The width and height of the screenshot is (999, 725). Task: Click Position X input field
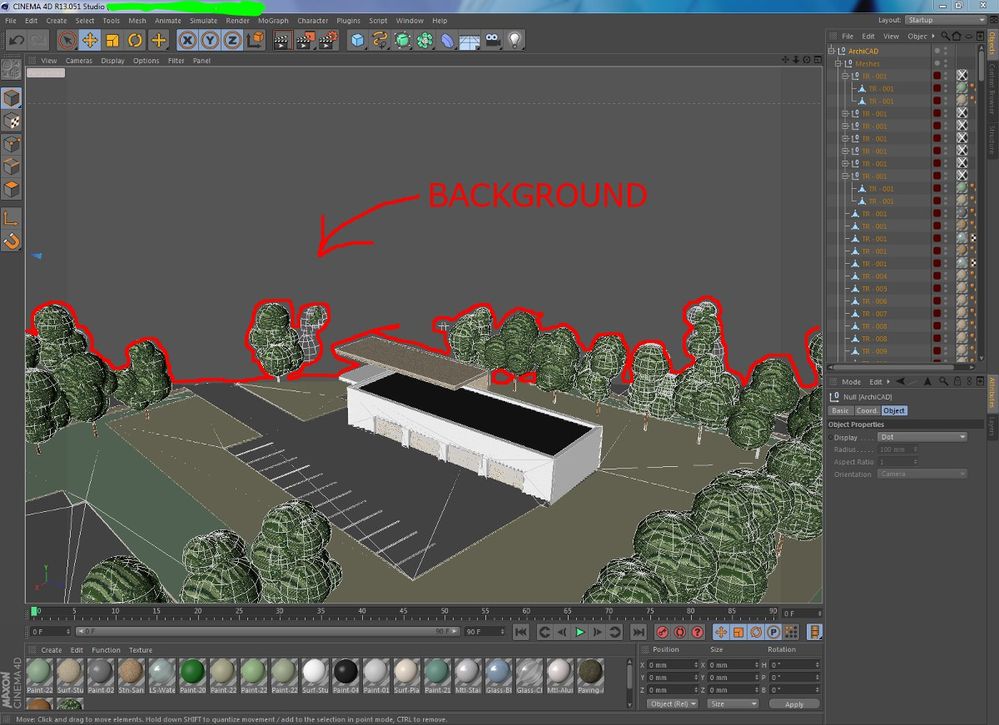pos(673,664)
